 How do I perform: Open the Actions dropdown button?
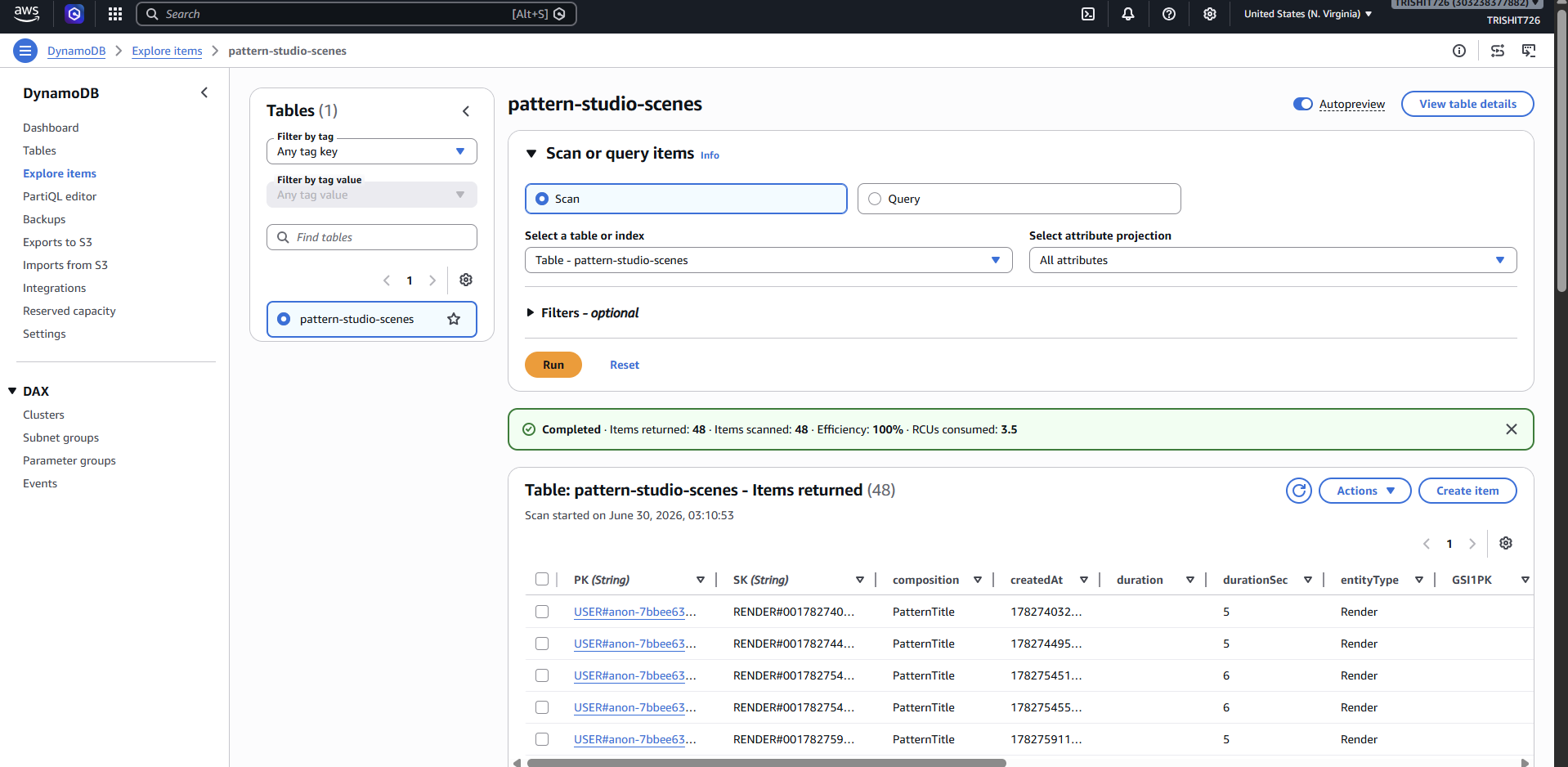pyautogui.click(x=1365, y=491)
